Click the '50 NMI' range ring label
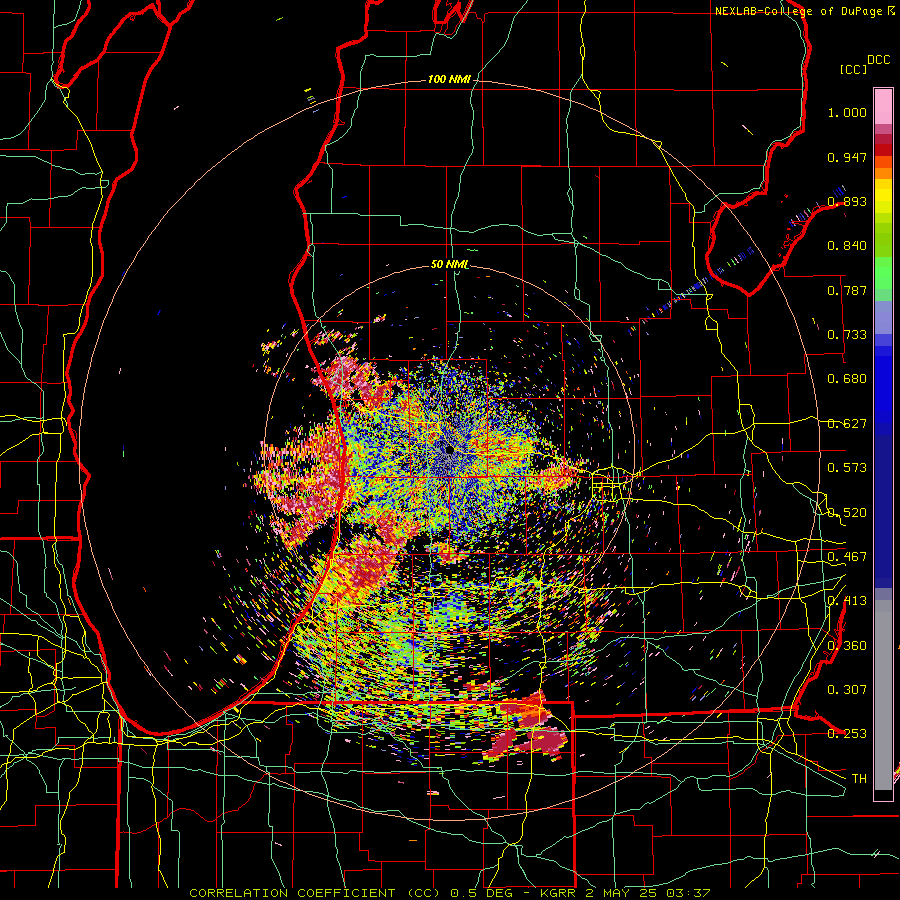The width and height of the screenshot is (900, 900). click(x=449, y=265)
